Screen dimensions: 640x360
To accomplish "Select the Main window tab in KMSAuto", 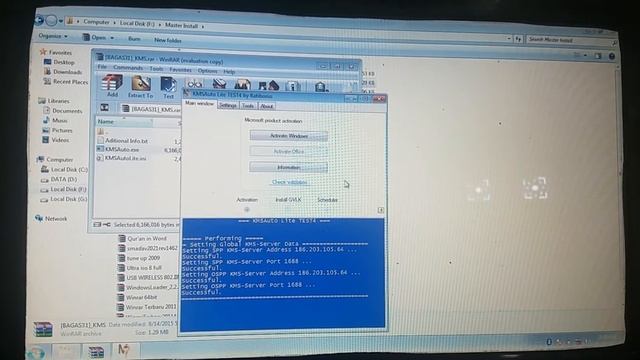I will (x=199, y=104).
